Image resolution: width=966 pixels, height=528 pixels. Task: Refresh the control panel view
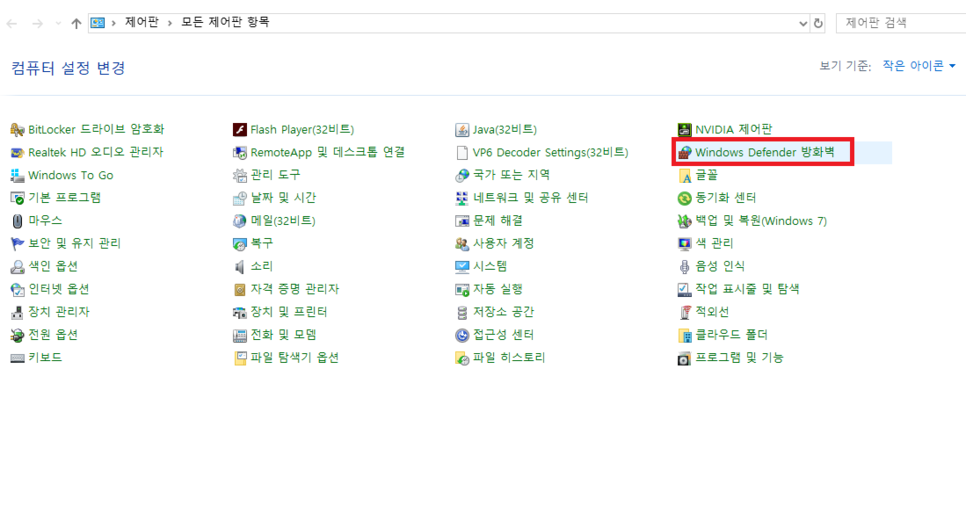tap(818, 23)
